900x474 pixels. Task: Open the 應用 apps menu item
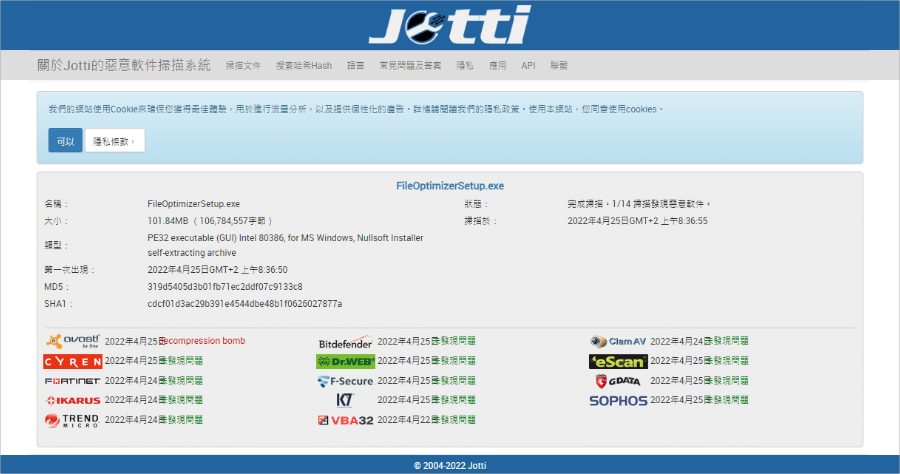498,66
